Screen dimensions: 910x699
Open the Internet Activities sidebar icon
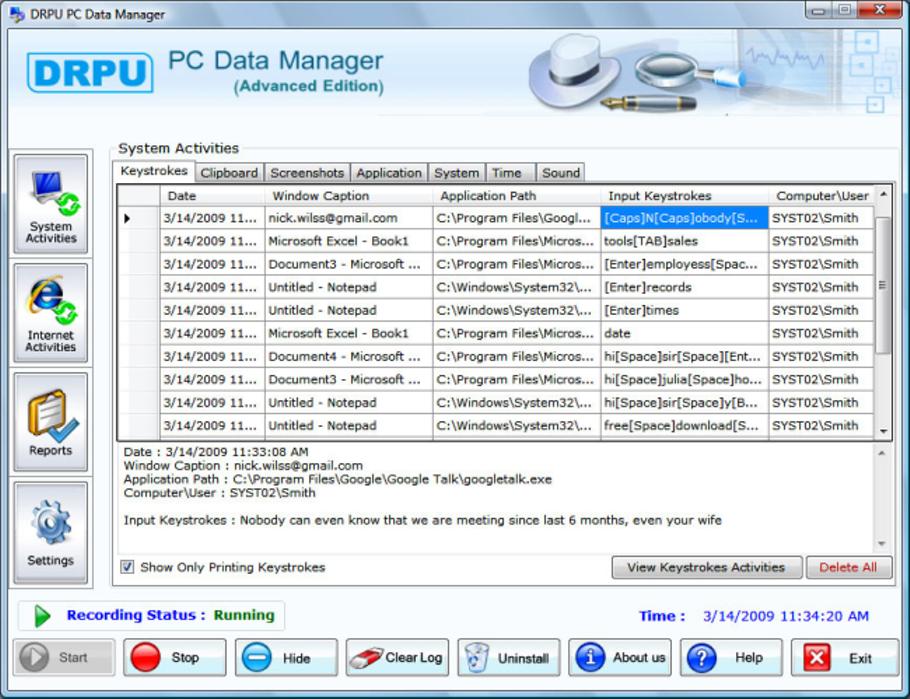pos(50,313)
